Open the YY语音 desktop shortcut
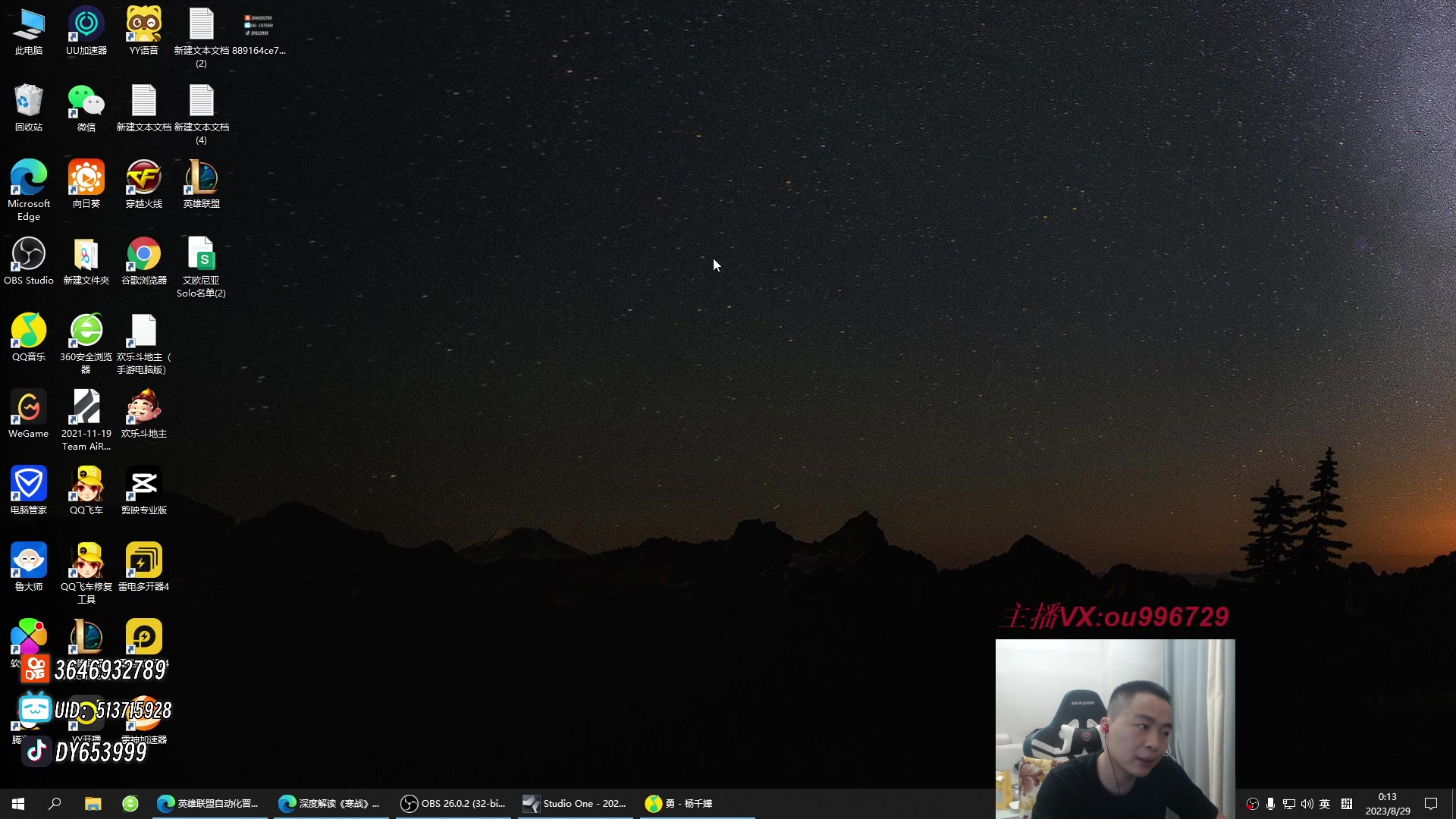1456x819 pixels. 144,25
